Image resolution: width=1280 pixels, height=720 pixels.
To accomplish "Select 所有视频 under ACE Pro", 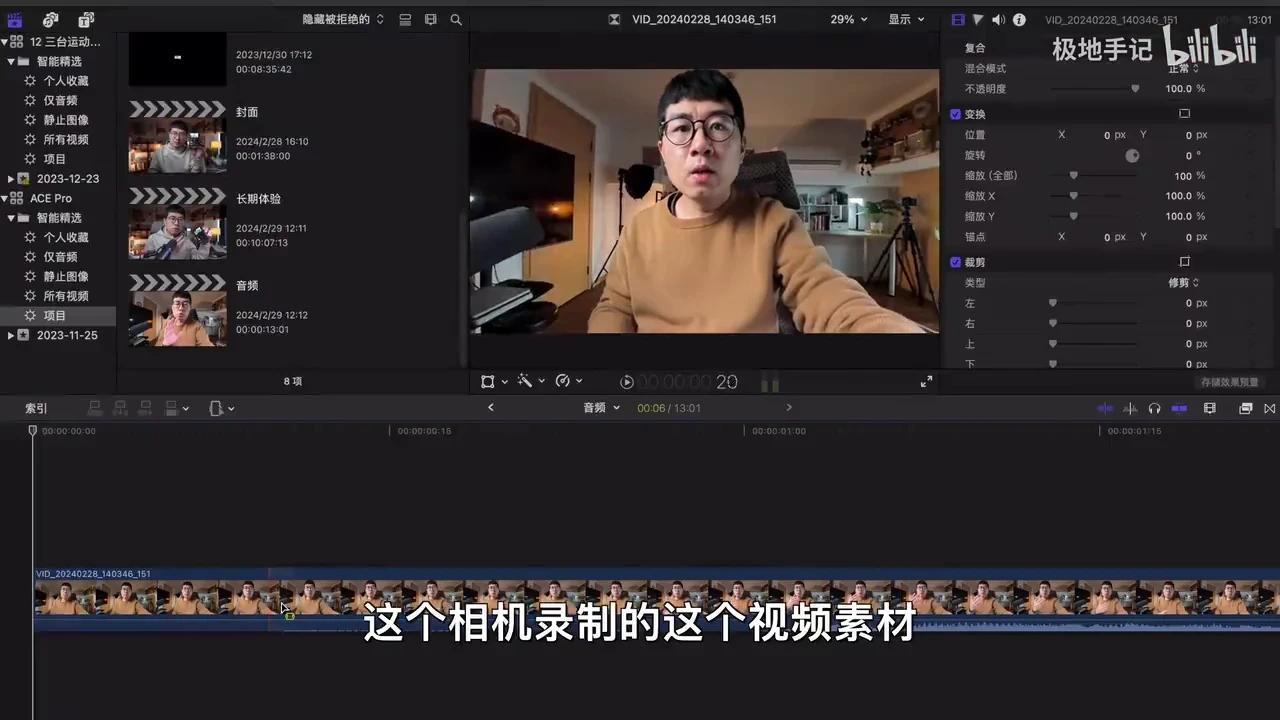I will tap(66, 296).
